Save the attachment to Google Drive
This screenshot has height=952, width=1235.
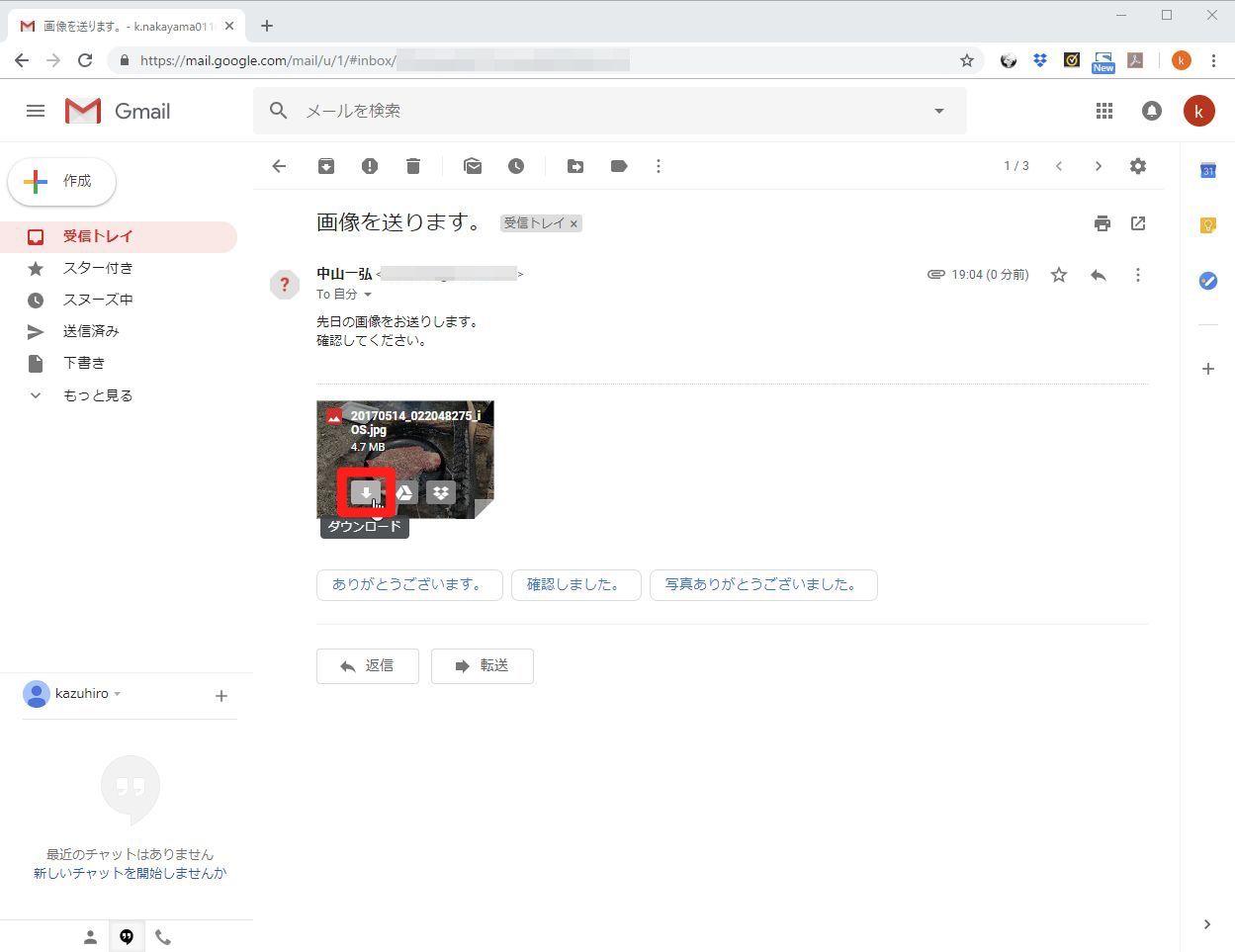[403, 492]
